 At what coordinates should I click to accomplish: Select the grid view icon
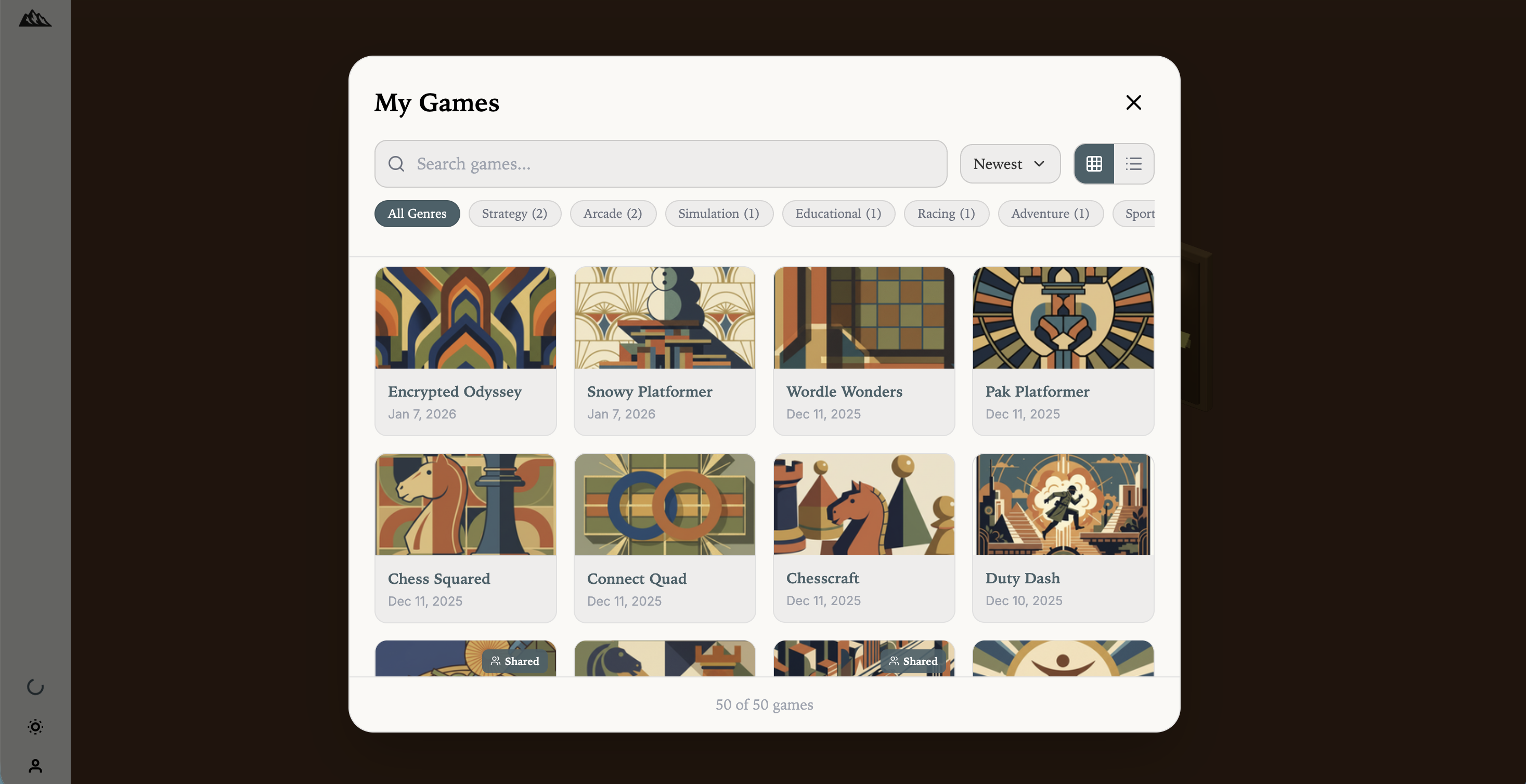coord(1094,163)
